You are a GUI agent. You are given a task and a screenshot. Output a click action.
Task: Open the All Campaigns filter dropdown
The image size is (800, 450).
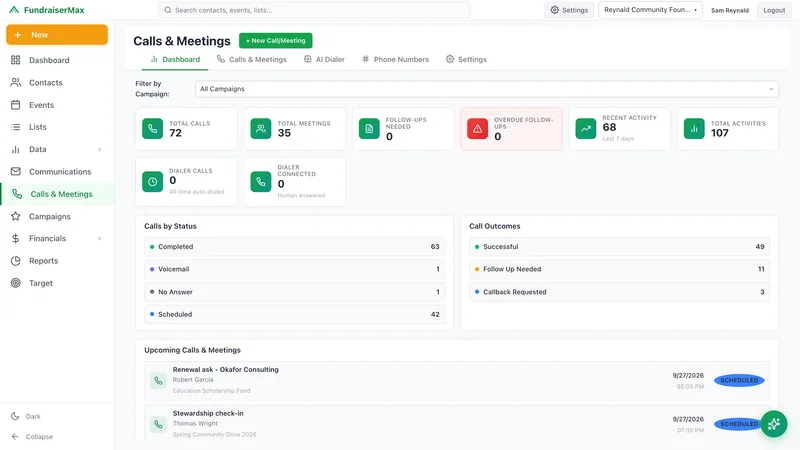point(487,89)
